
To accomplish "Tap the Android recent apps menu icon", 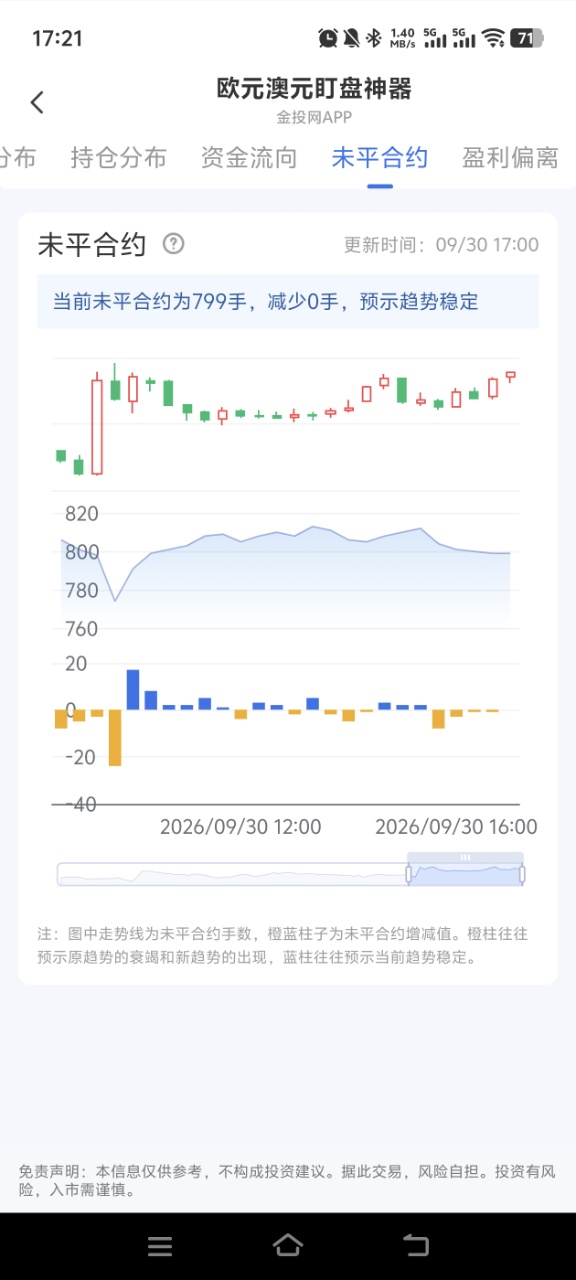I will [x=160, y=1246].
